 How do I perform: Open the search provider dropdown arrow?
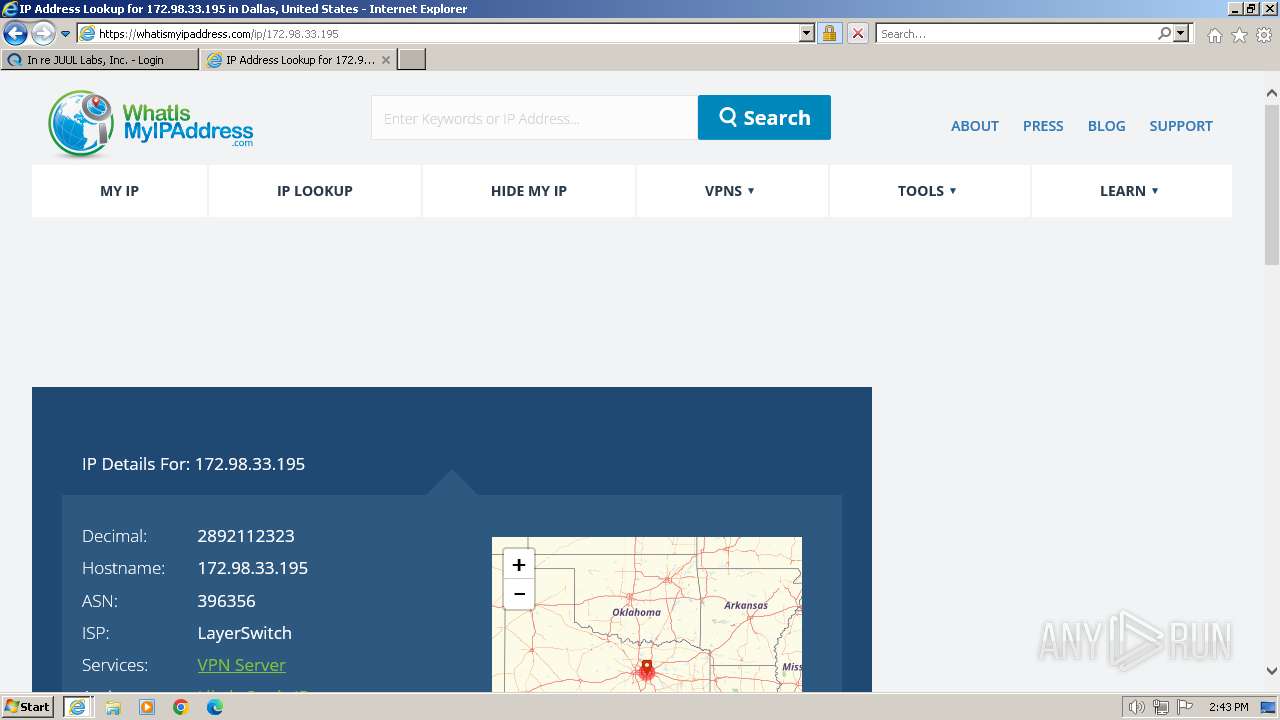tap(1182, 34)
